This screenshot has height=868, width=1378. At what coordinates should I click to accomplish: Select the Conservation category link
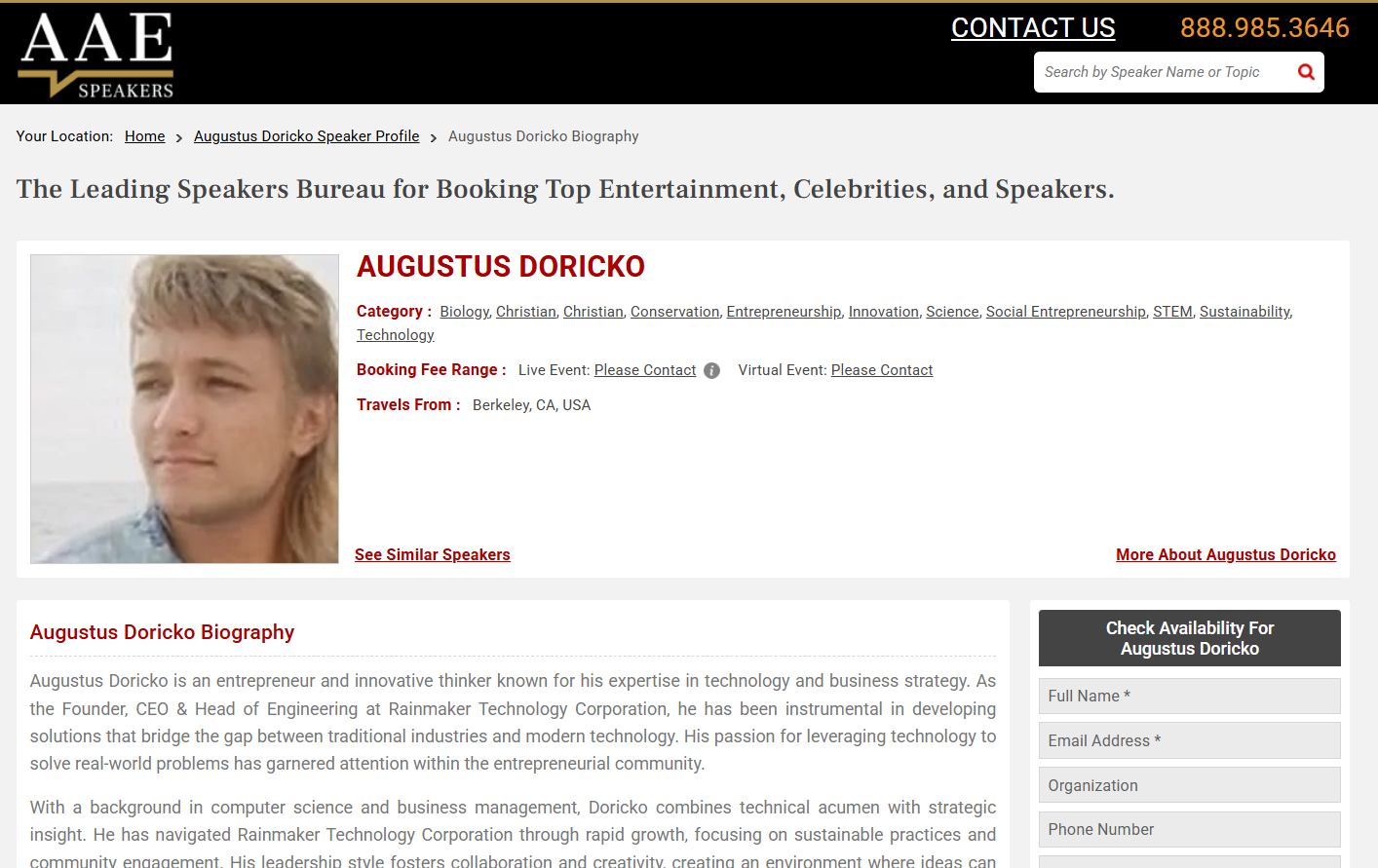tap(674, 312)
